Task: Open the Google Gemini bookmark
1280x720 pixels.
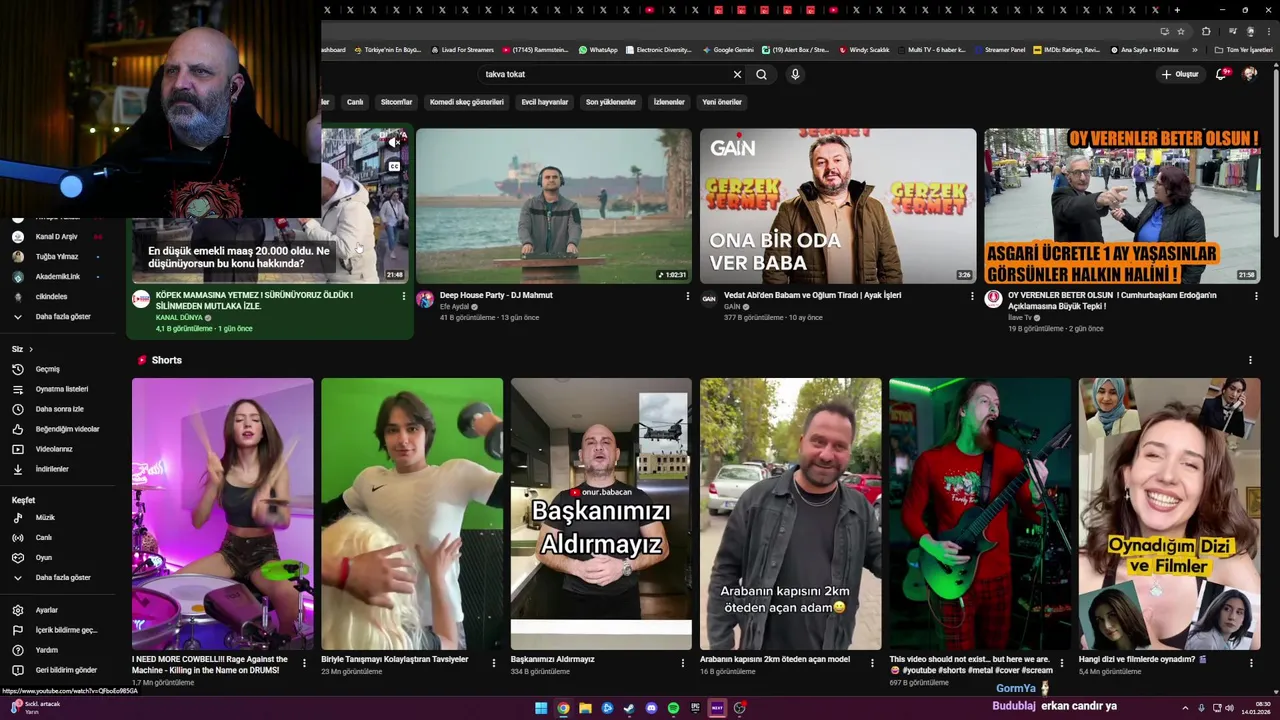Action: 727,49
